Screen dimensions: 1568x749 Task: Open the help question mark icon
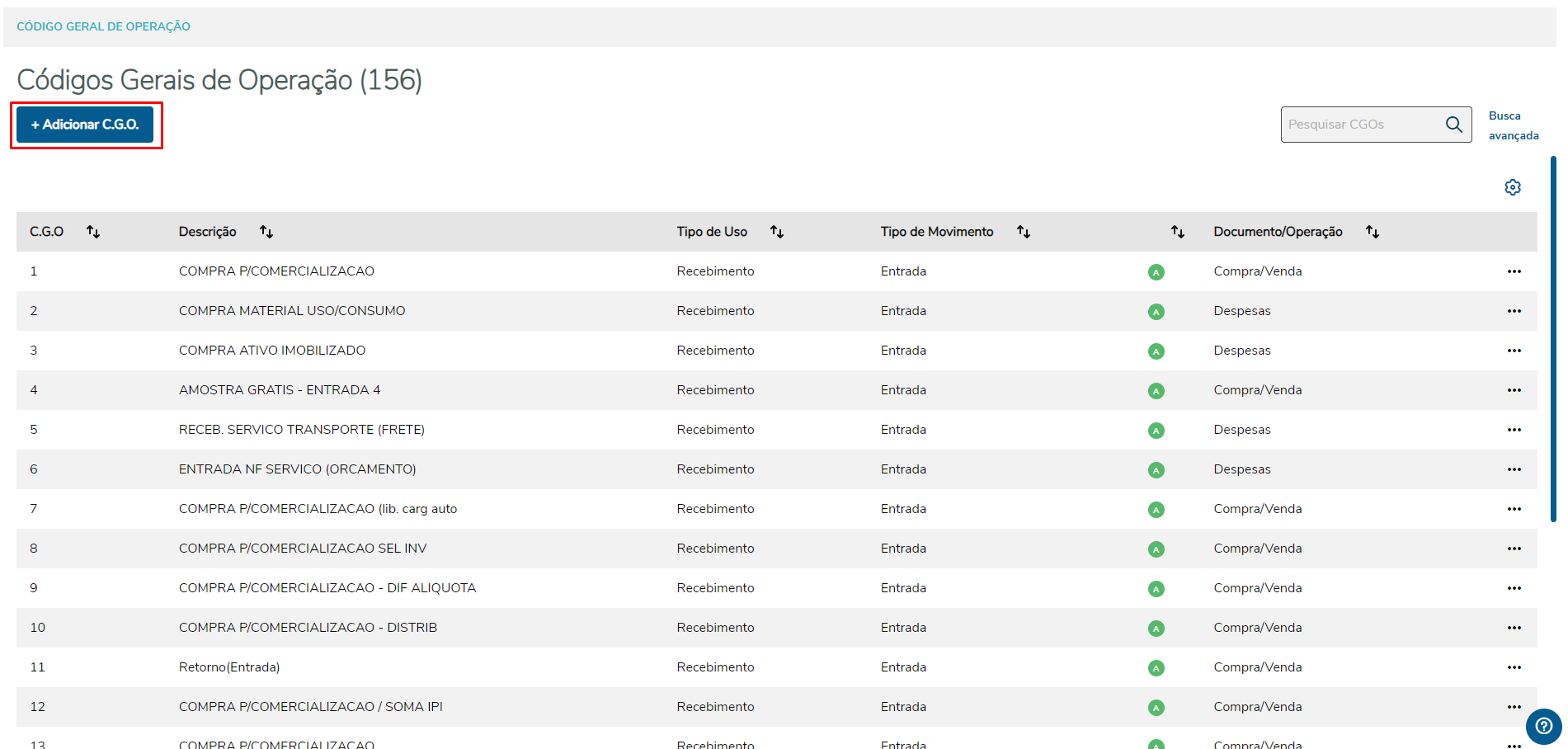1543,727
